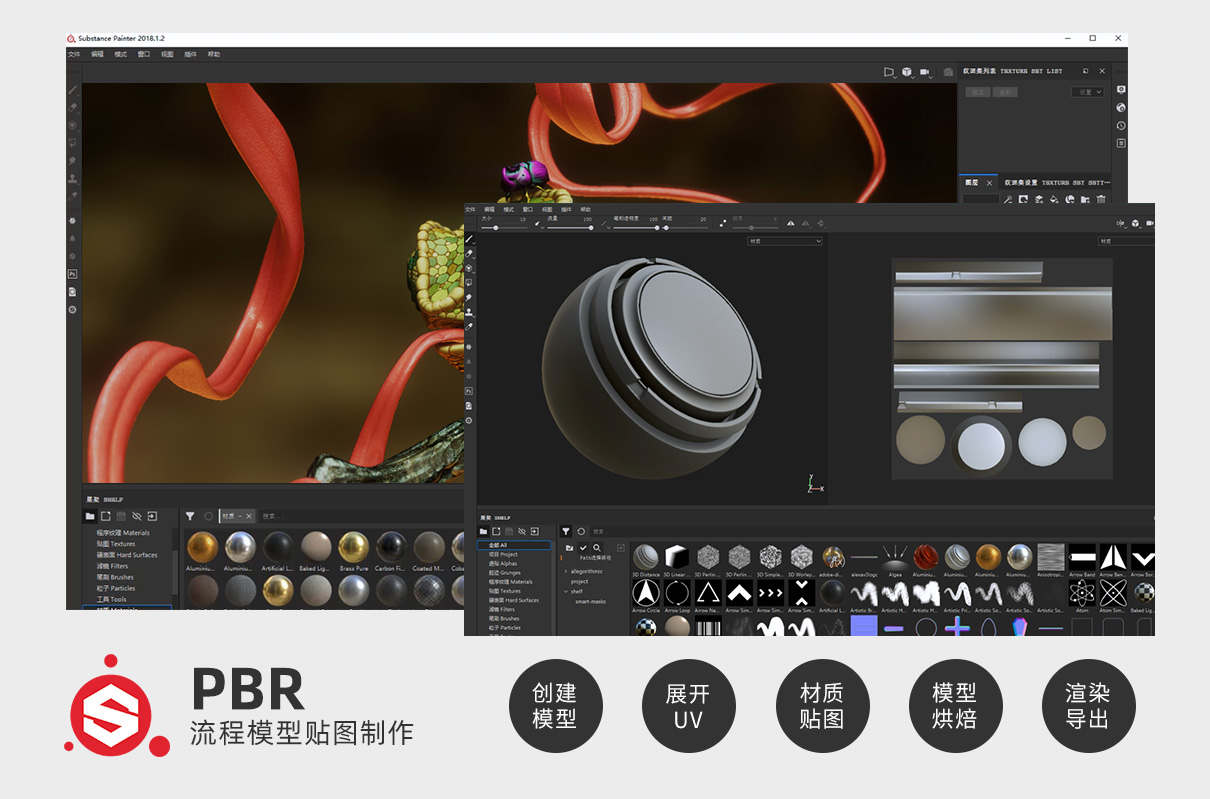1210x799 pixels.
Task: Open 材质 dropdown in front 3D viewport
Action: pyautogui.click(x=785, y=241)
